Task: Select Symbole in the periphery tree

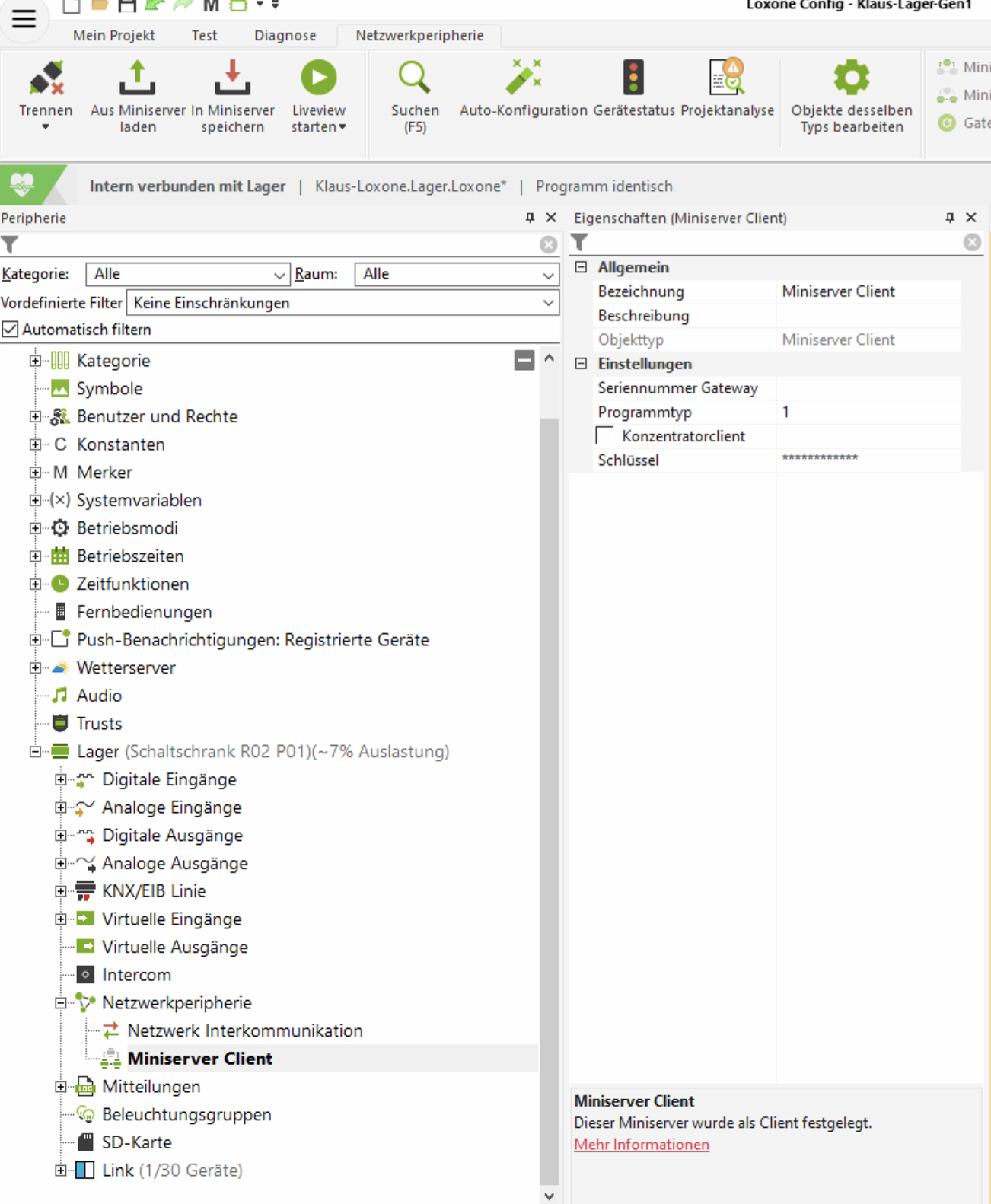Action: 109,388
